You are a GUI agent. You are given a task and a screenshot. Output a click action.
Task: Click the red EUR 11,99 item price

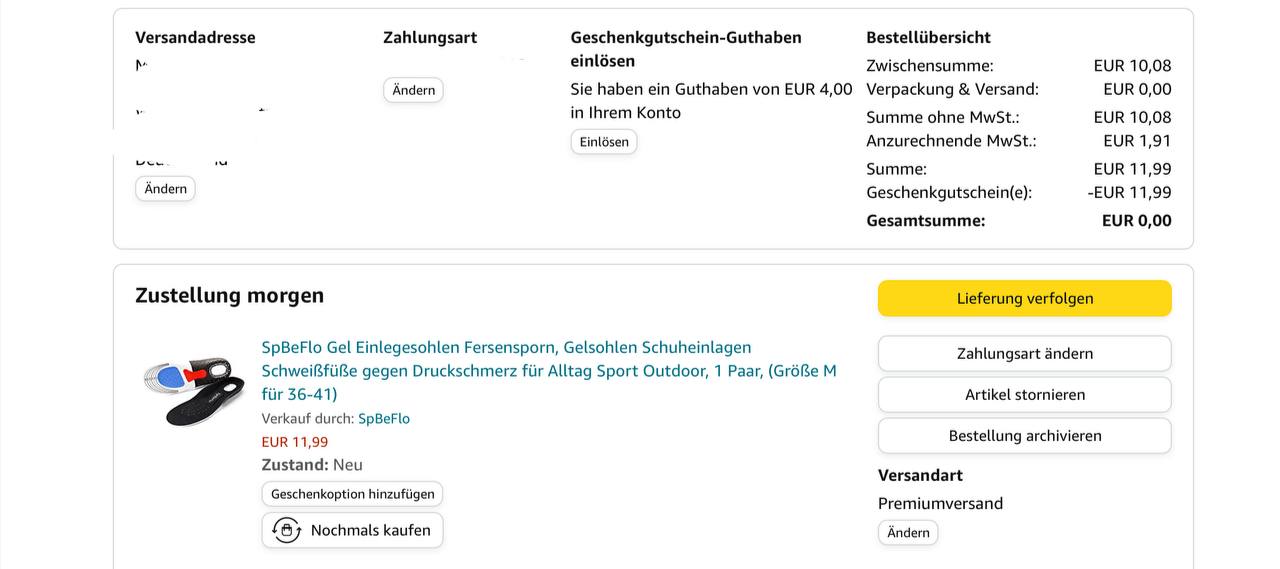tap(295, 442)
